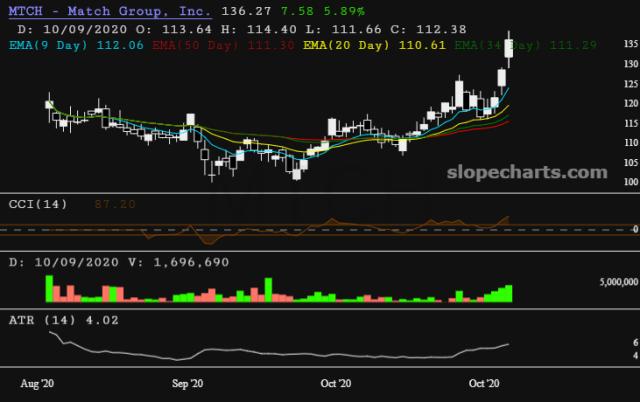Click the first green volume bar in August
The width and height of the screenshot is (640, 402).
pyautogui.click(x=49, y=289)
